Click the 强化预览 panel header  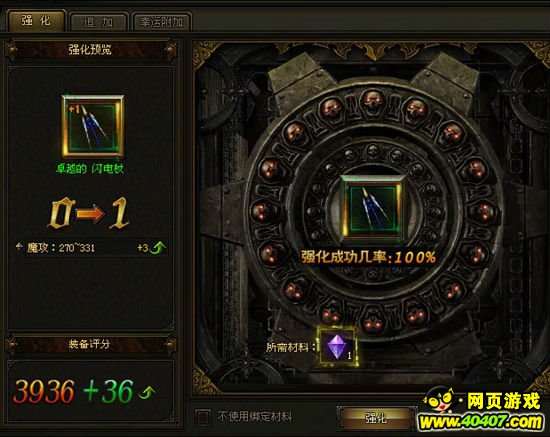(x=90, y=49)
